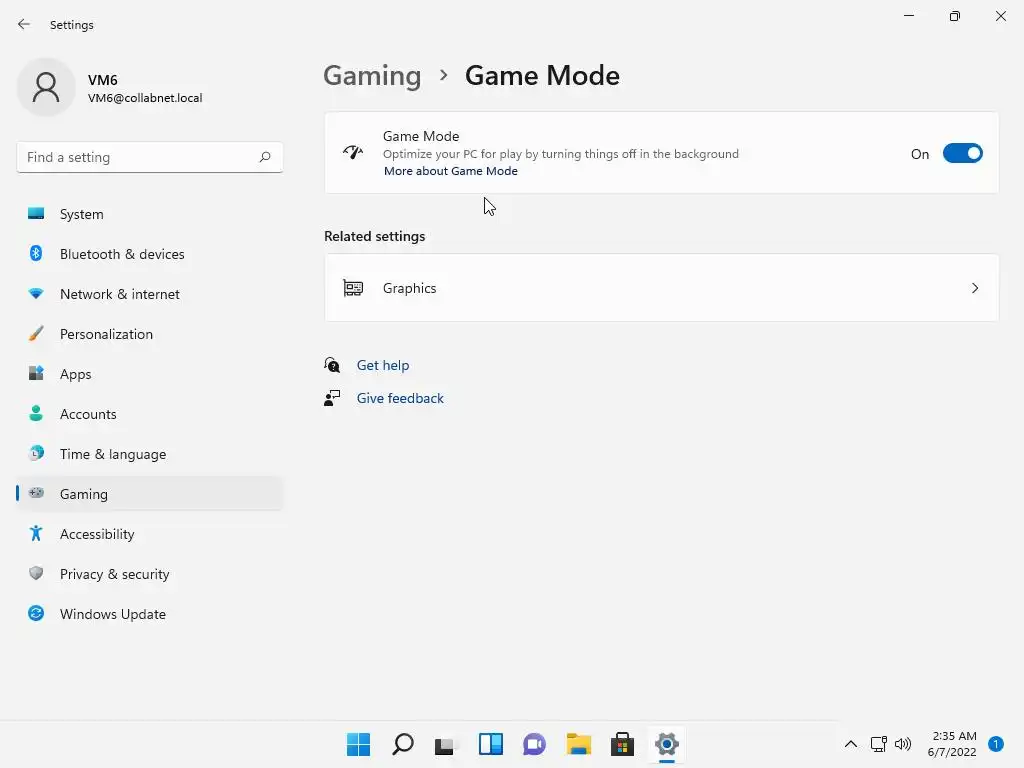Select the Gaming sidebar entry

(150, 493)
